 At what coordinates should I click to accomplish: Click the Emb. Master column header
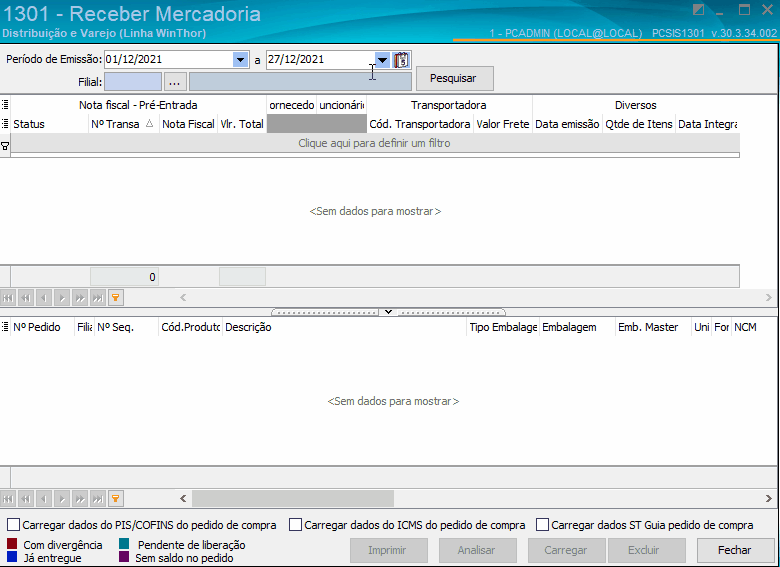653,327
